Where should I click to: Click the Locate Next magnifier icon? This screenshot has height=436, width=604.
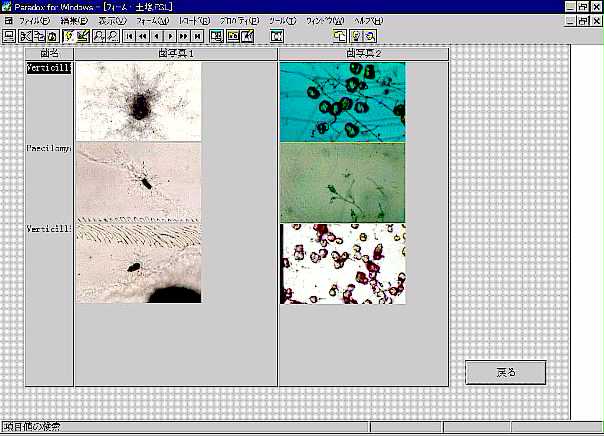click(113, 36)
